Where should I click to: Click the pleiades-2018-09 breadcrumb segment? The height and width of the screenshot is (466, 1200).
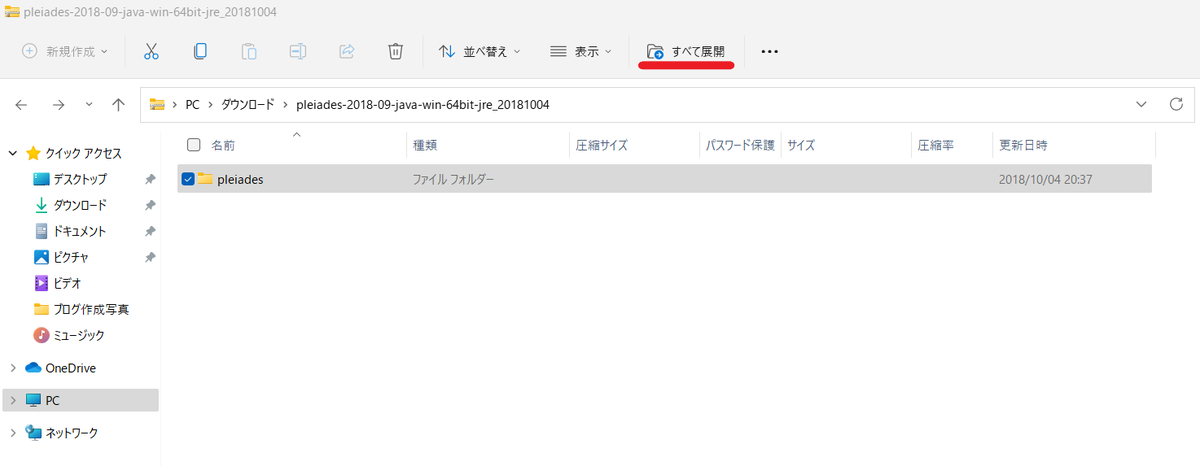[x=423, y=104]
